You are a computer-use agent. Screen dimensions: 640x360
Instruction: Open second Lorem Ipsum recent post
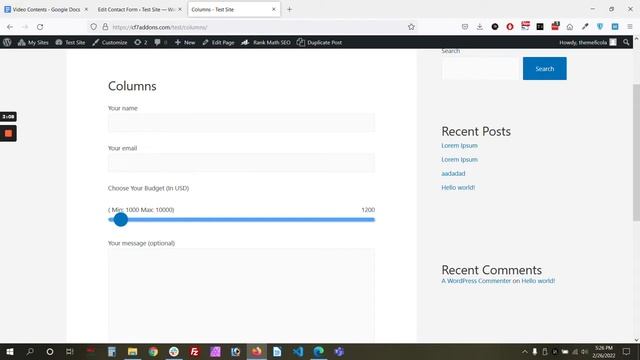point(459,160)
